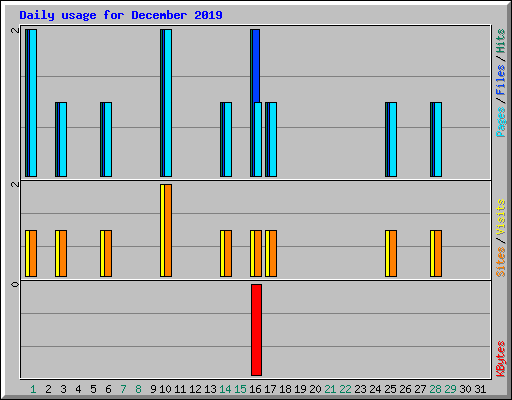Image resolution: width=512 pixels, height=400 pixels.
Task: Click the cyan Pages bar for day 1
Action: [x=33, y=103]
